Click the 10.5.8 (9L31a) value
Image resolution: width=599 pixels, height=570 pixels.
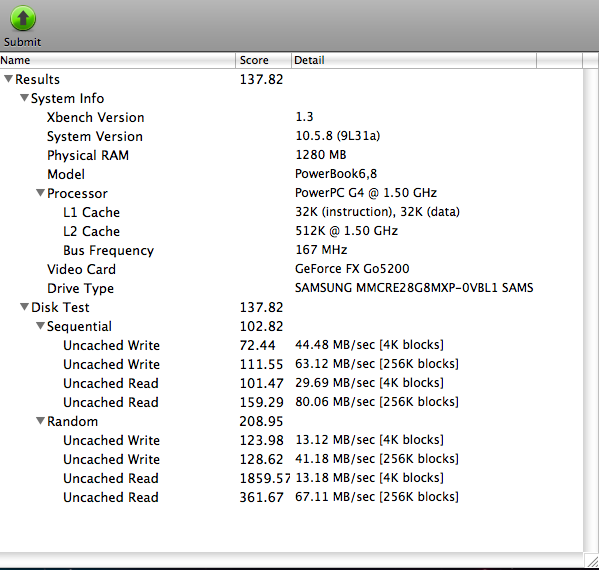pyautogui.click(x=338, y=136)
